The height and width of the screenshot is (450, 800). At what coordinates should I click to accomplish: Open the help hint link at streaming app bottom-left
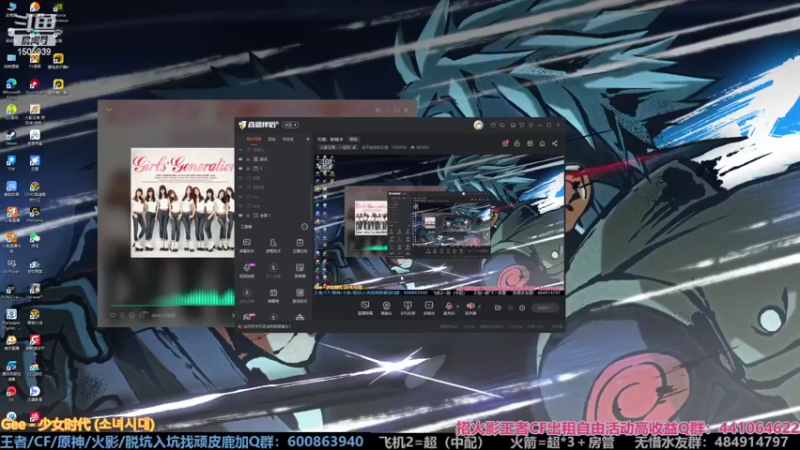click(x=265, y=327)
